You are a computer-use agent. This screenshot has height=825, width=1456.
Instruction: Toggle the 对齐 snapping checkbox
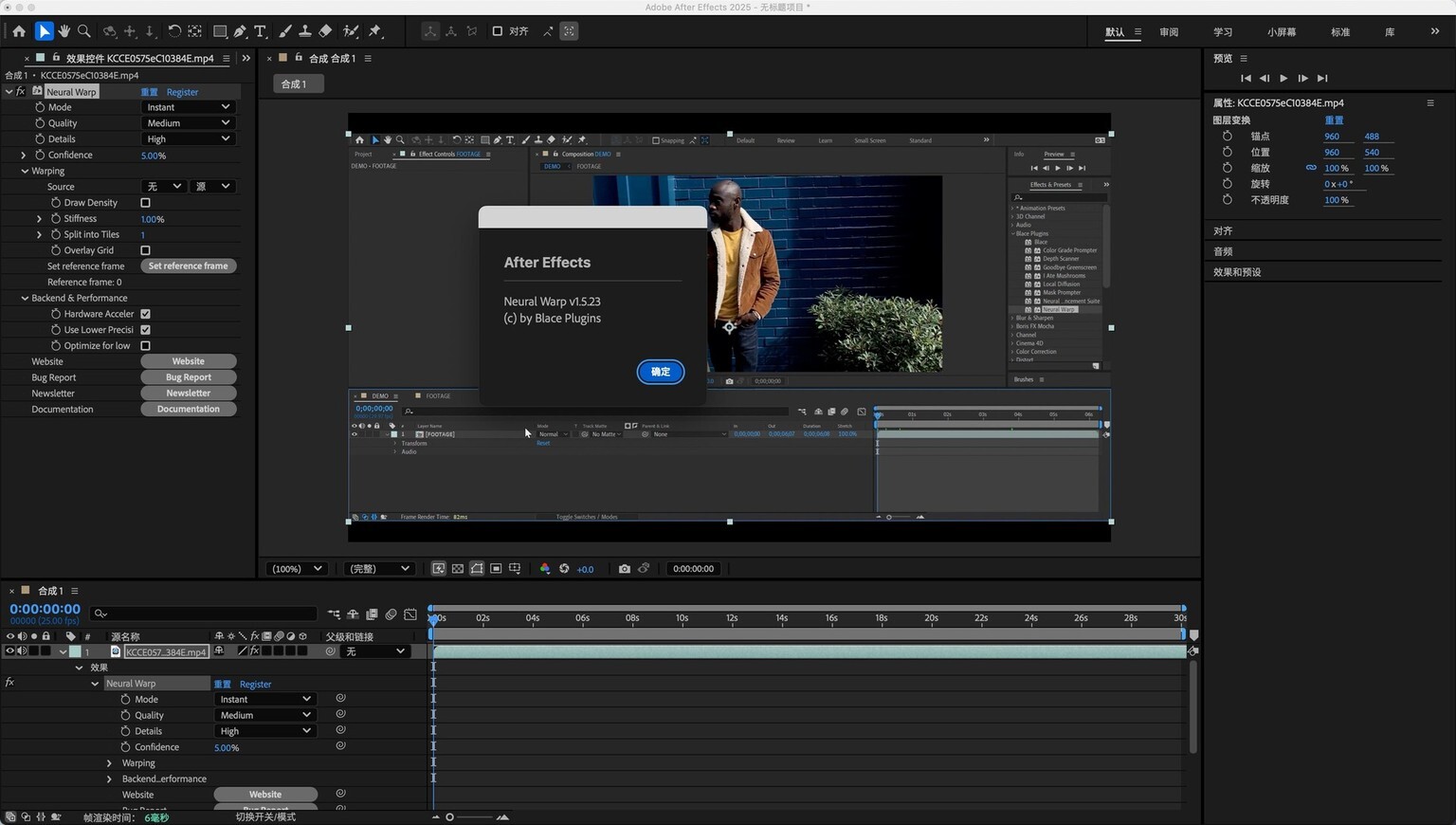point(498,31)
